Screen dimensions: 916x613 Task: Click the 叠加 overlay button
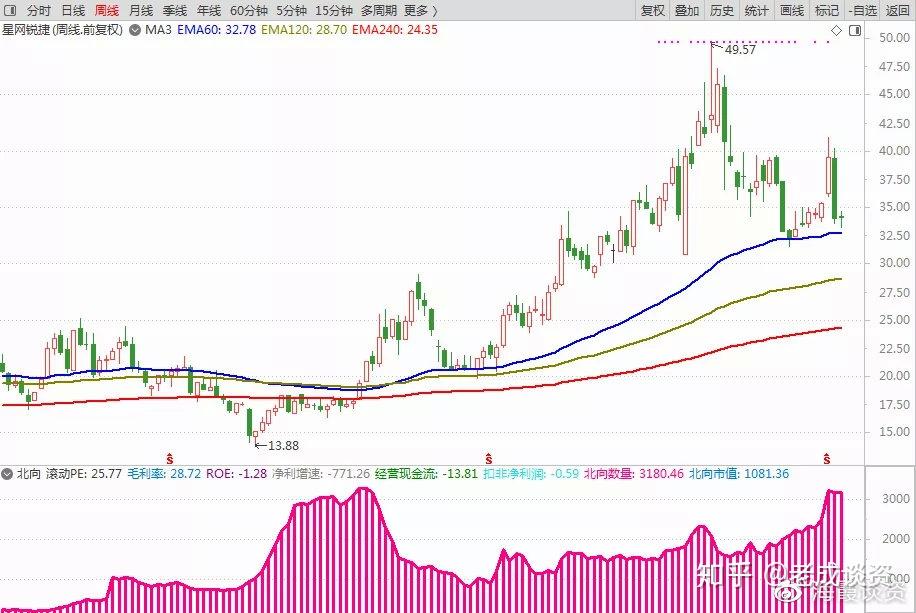(687, 11)
